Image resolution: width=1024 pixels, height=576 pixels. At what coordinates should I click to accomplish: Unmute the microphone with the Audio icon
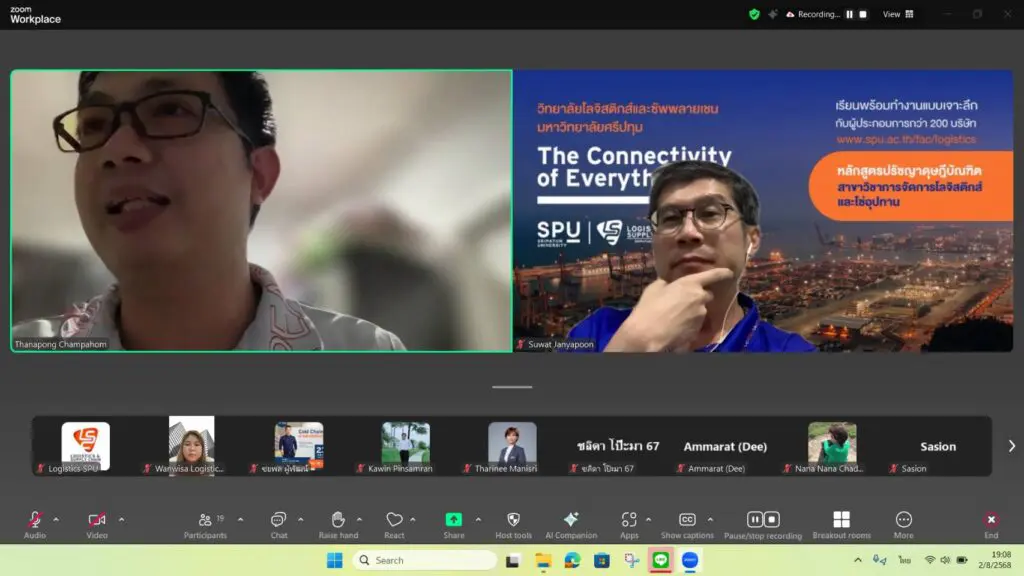coord(35,519)
